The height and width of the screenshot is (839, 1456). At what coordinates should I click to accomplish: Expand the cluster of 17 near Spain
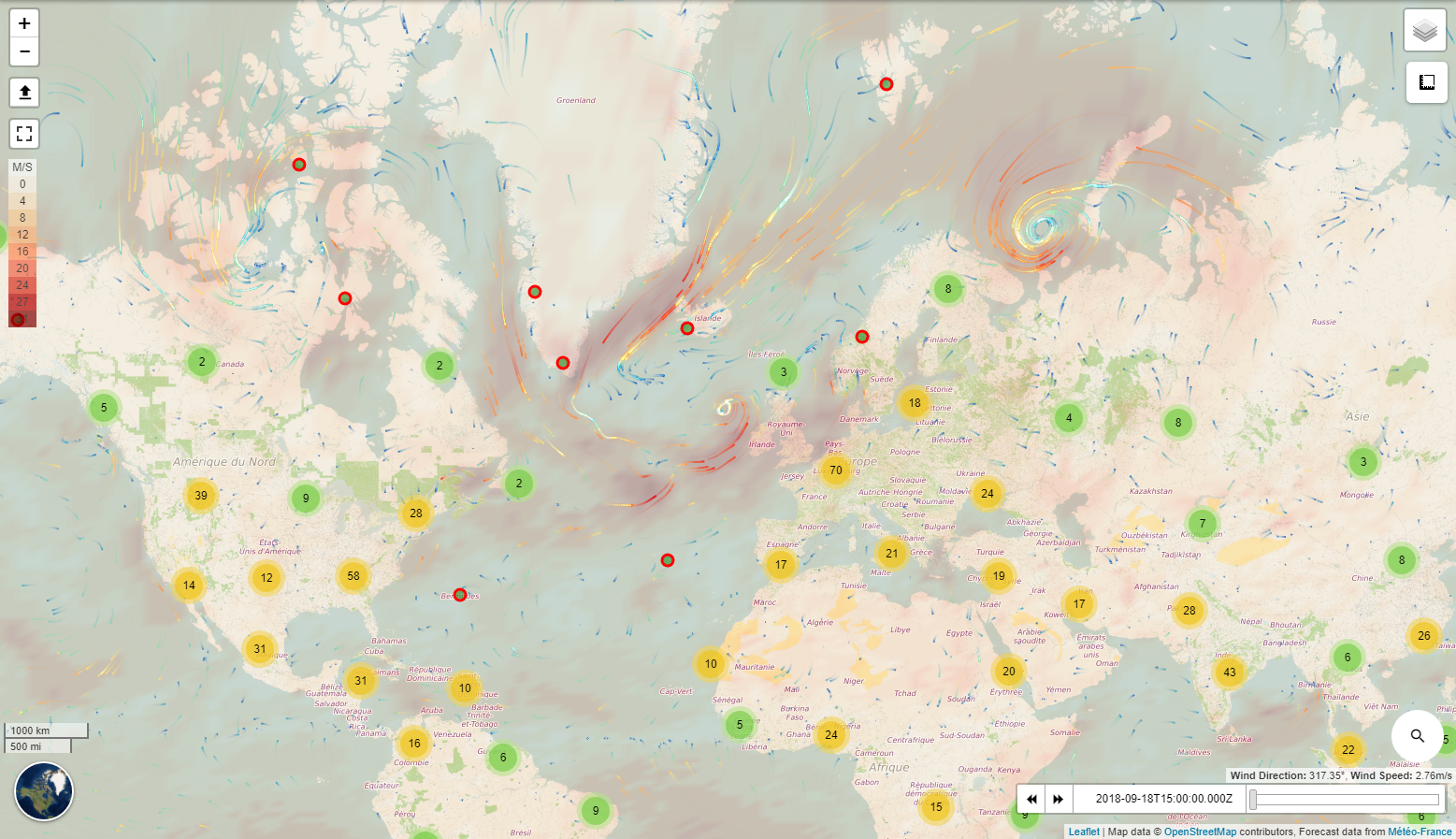click(x=781, y=565)
